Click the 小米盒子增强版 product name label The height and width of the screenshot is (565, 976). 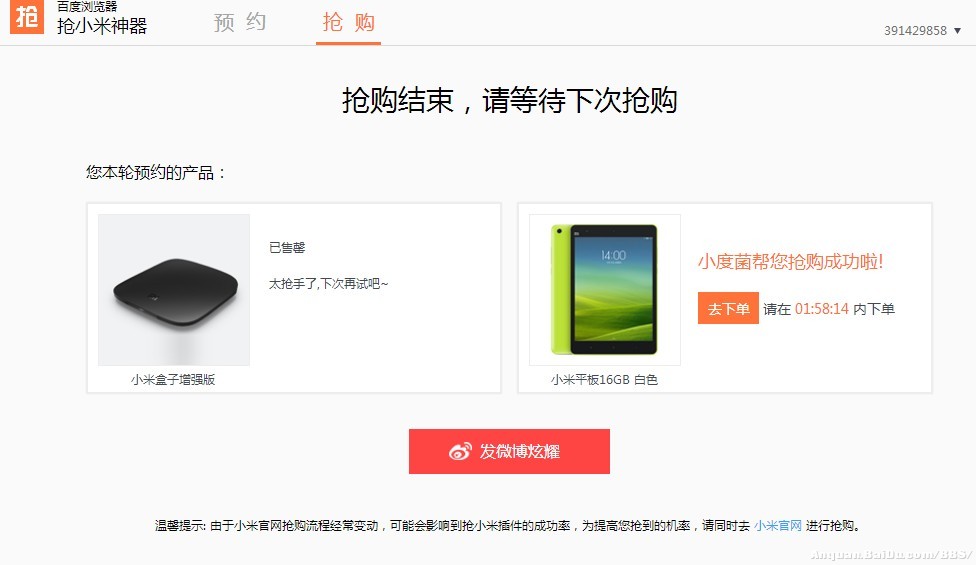tap(173, 380)
